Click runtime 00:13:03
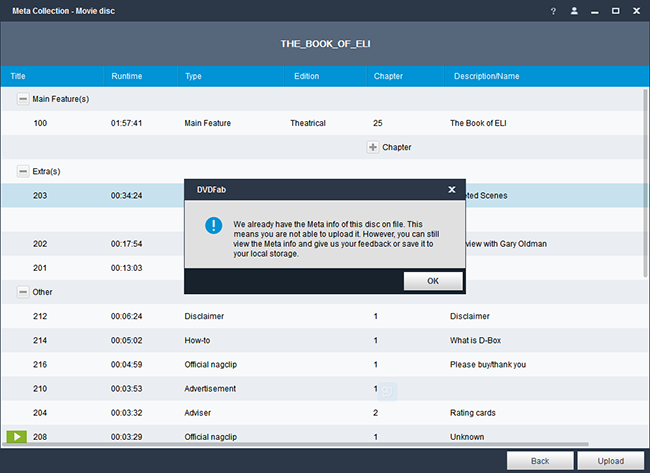The image size is (650, 473). (x=126, y=268)
